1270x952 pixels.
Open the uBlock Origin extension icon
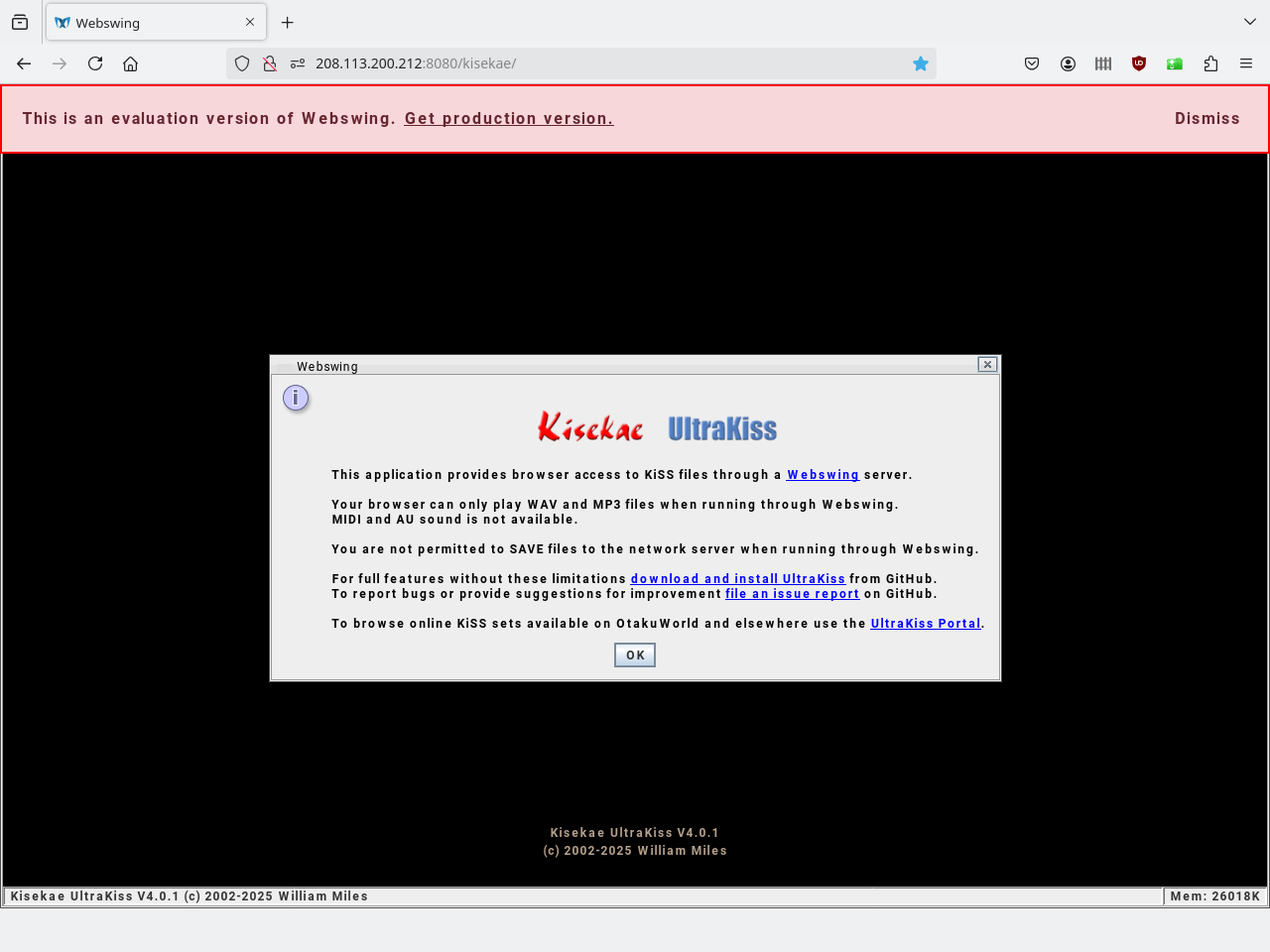click(1139, 63)
